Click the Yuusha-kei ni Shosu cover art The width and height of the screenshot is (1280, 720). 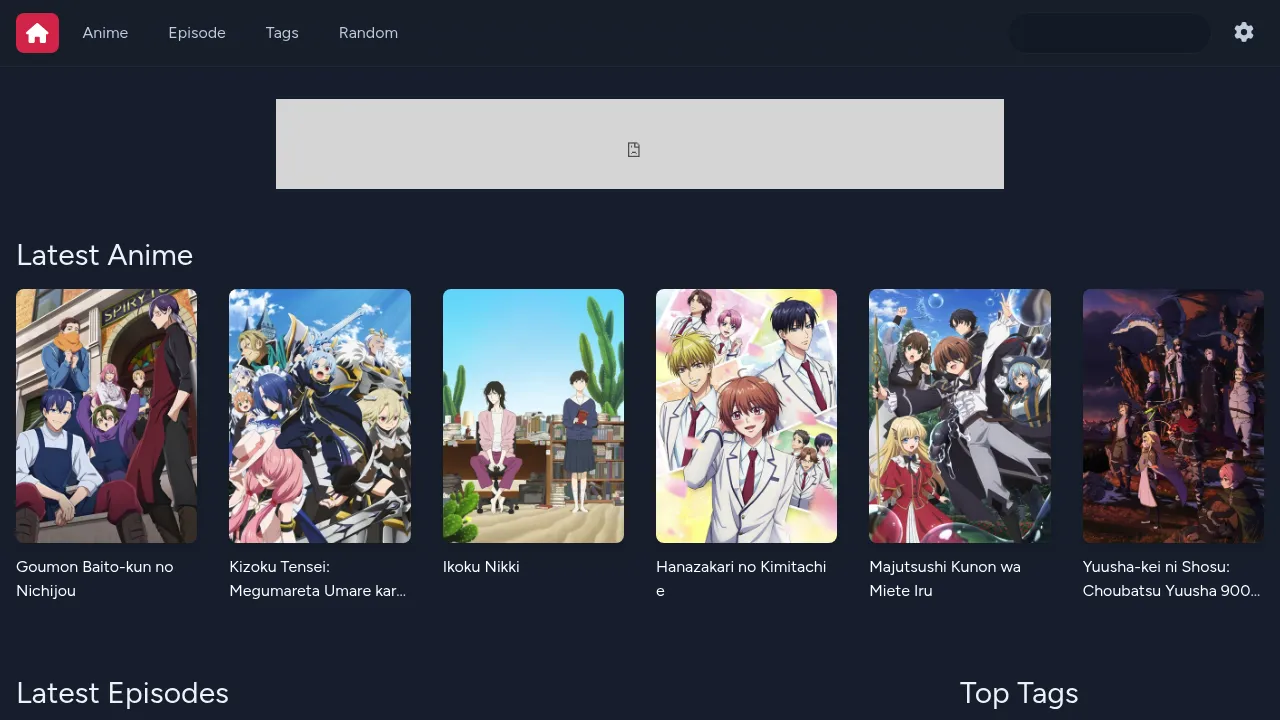point(1172,415)
